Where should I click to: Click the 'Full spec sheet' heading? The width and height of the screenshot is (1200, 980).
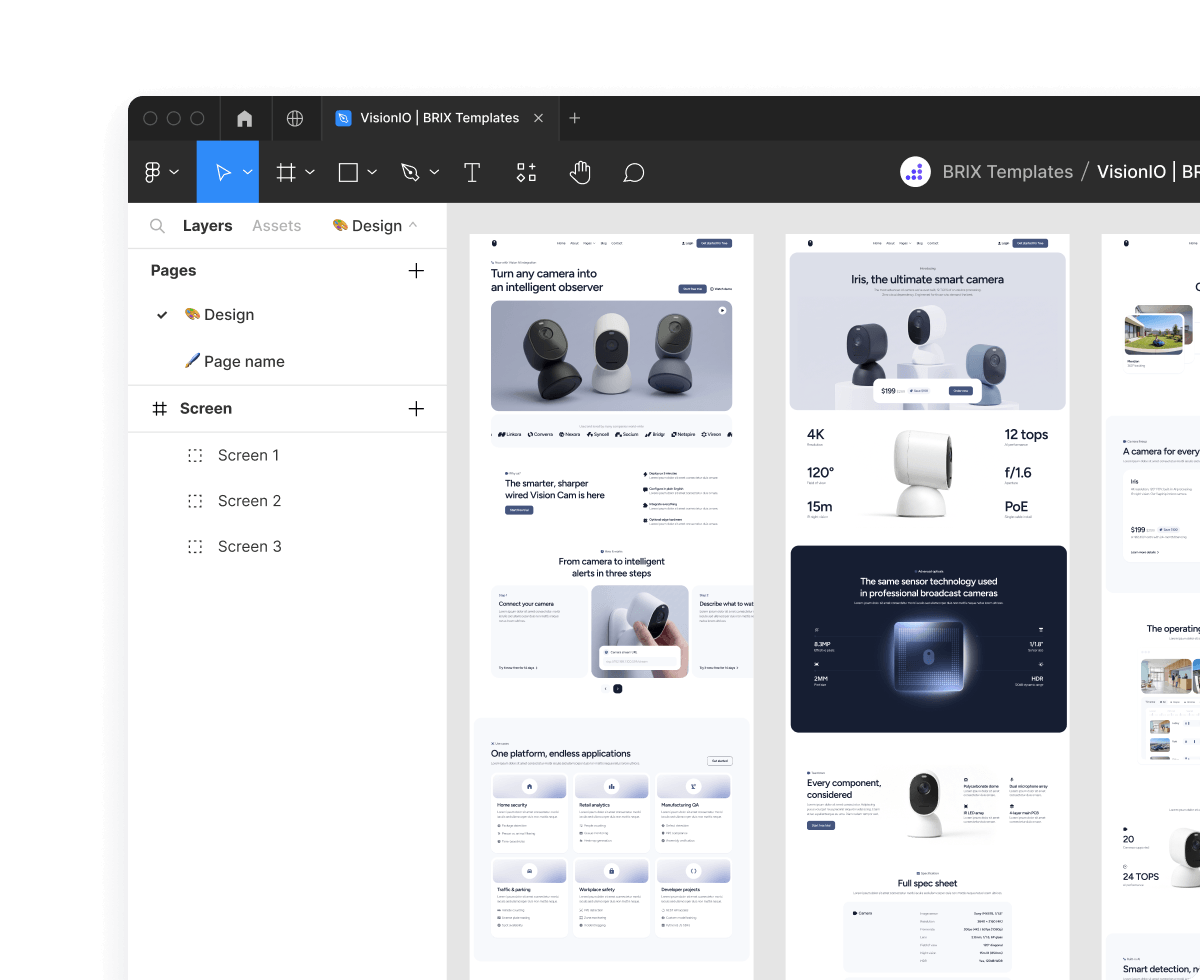(927, 884)
